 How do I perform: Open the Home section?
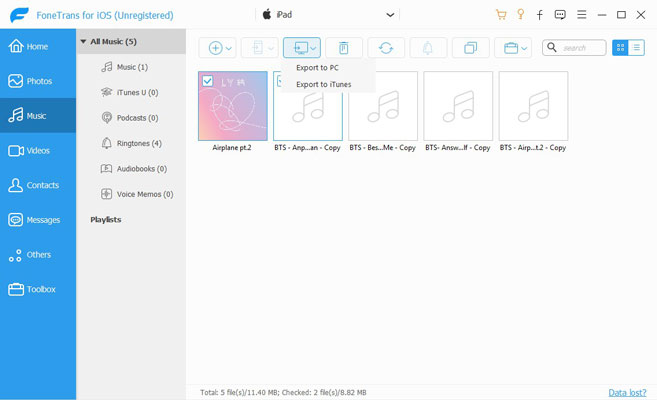[38, 46]
